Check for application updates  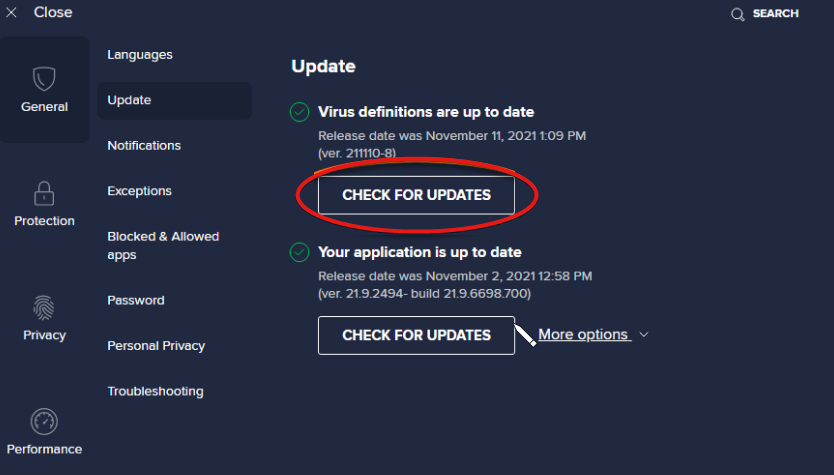(416, 335)
